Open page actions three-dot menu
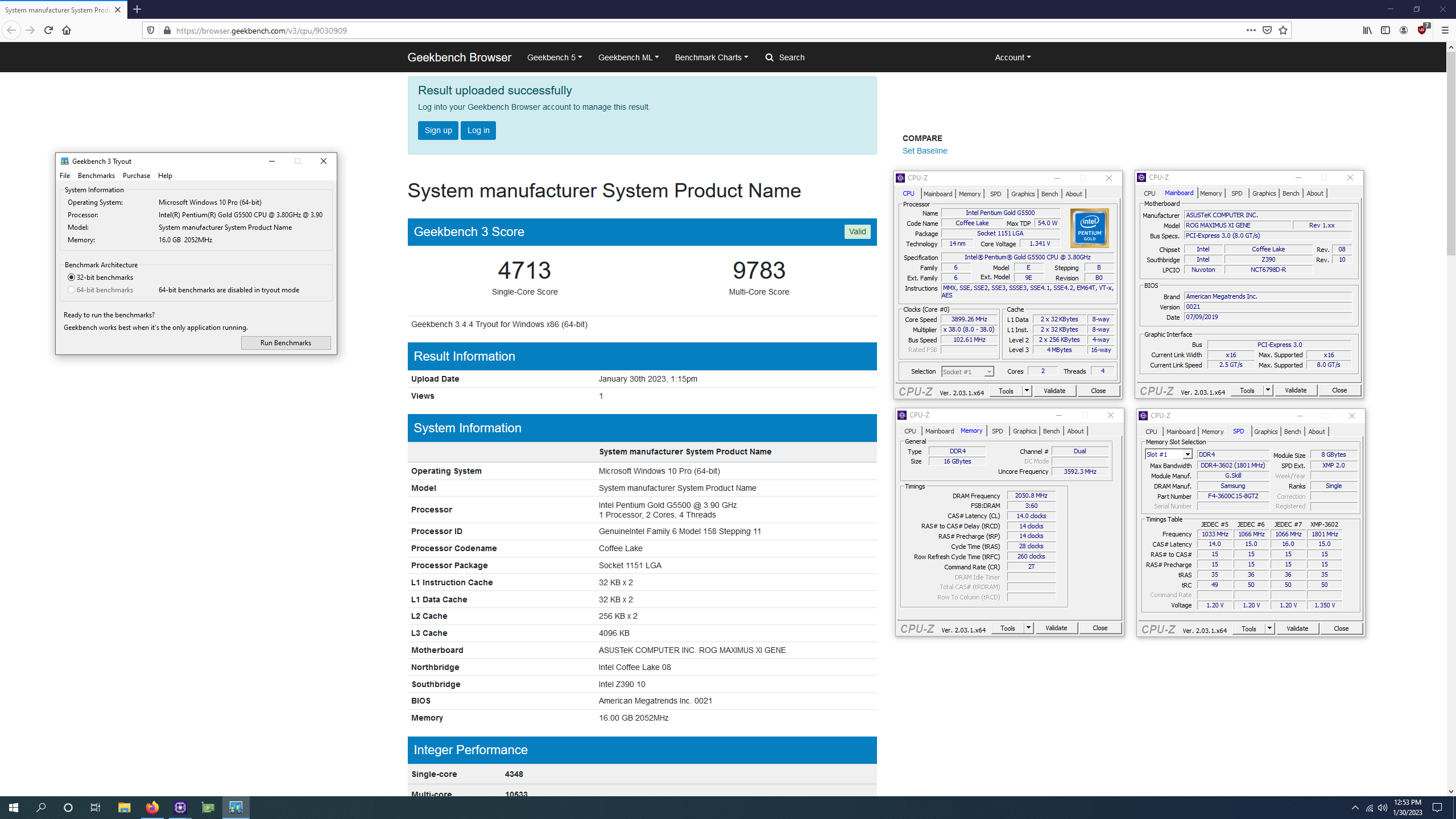This screenshot has width=1456, height=819. 1251,30
